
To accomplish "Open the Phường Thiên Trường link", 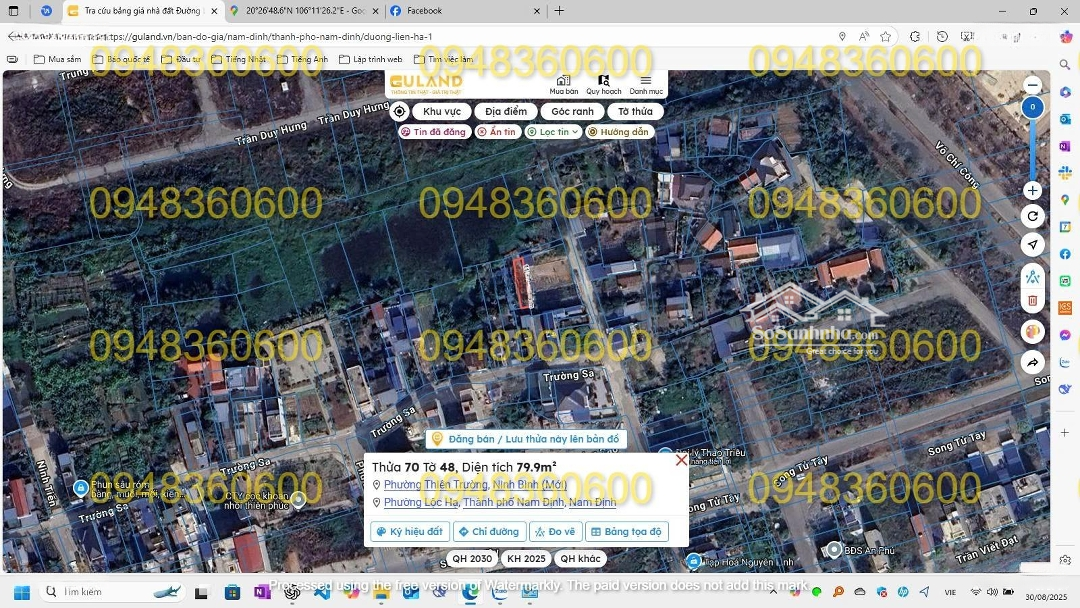I will point(435,485).
